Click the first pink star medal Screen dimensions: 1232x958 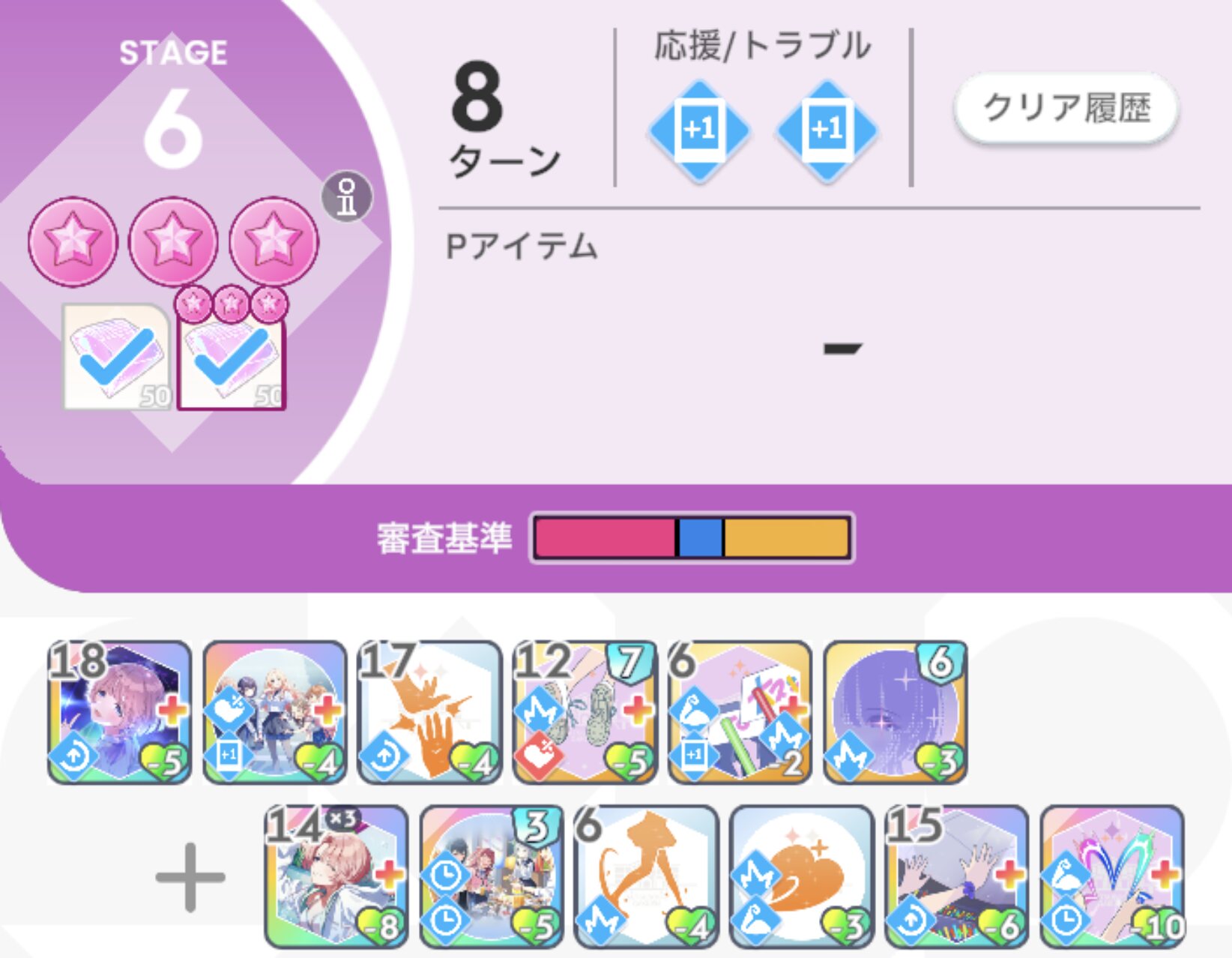tap(73, 241)
